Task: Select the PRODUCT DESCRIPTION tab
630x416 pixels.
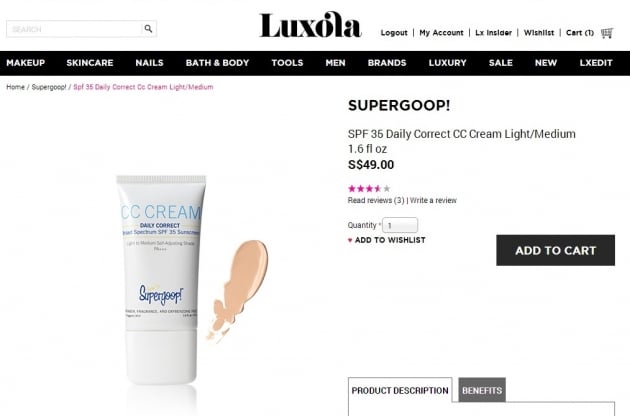Action: coord(400,390)
